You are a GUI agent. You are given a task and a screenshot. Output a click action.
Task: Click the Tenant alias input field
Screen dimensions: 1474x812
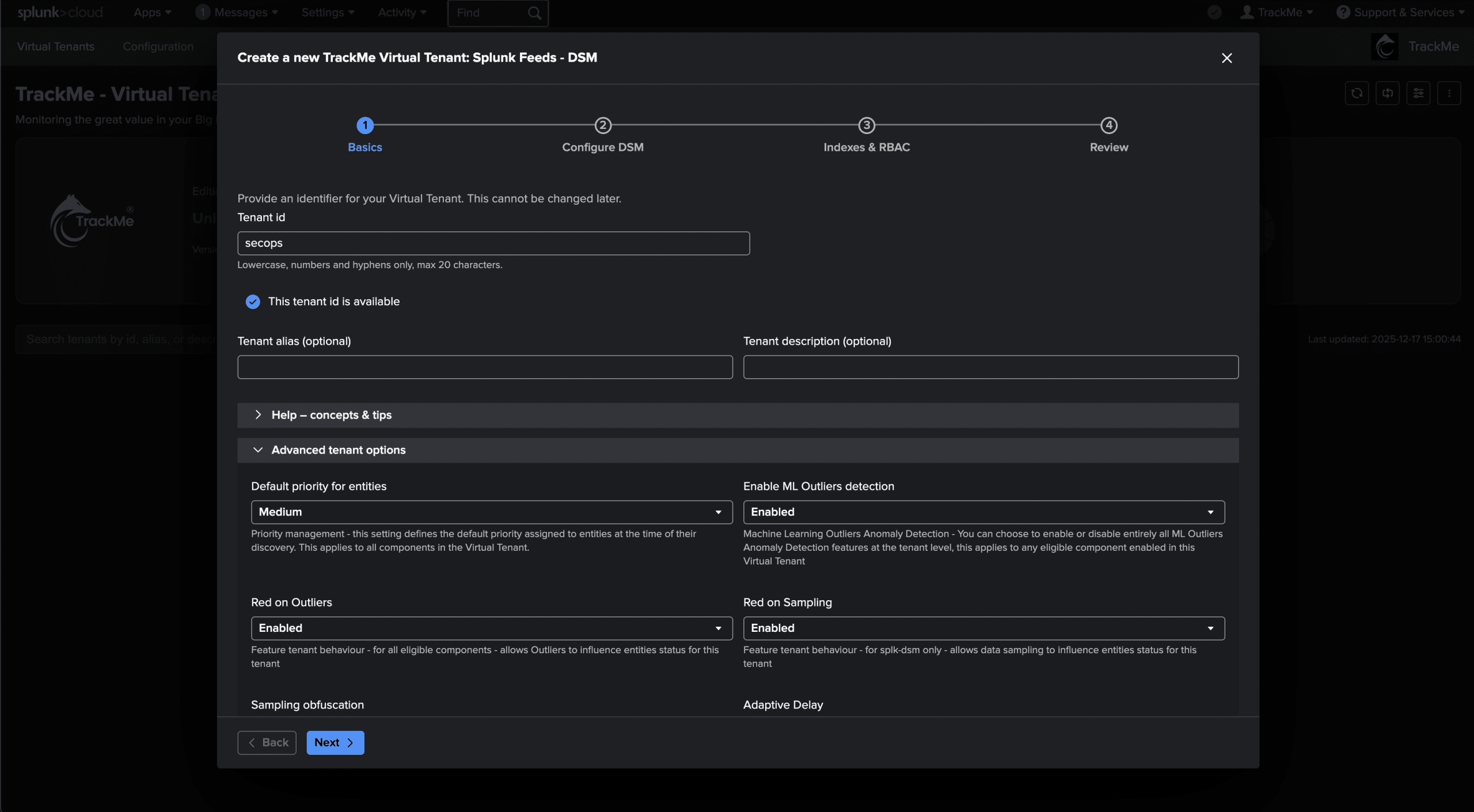pos(485,367)
